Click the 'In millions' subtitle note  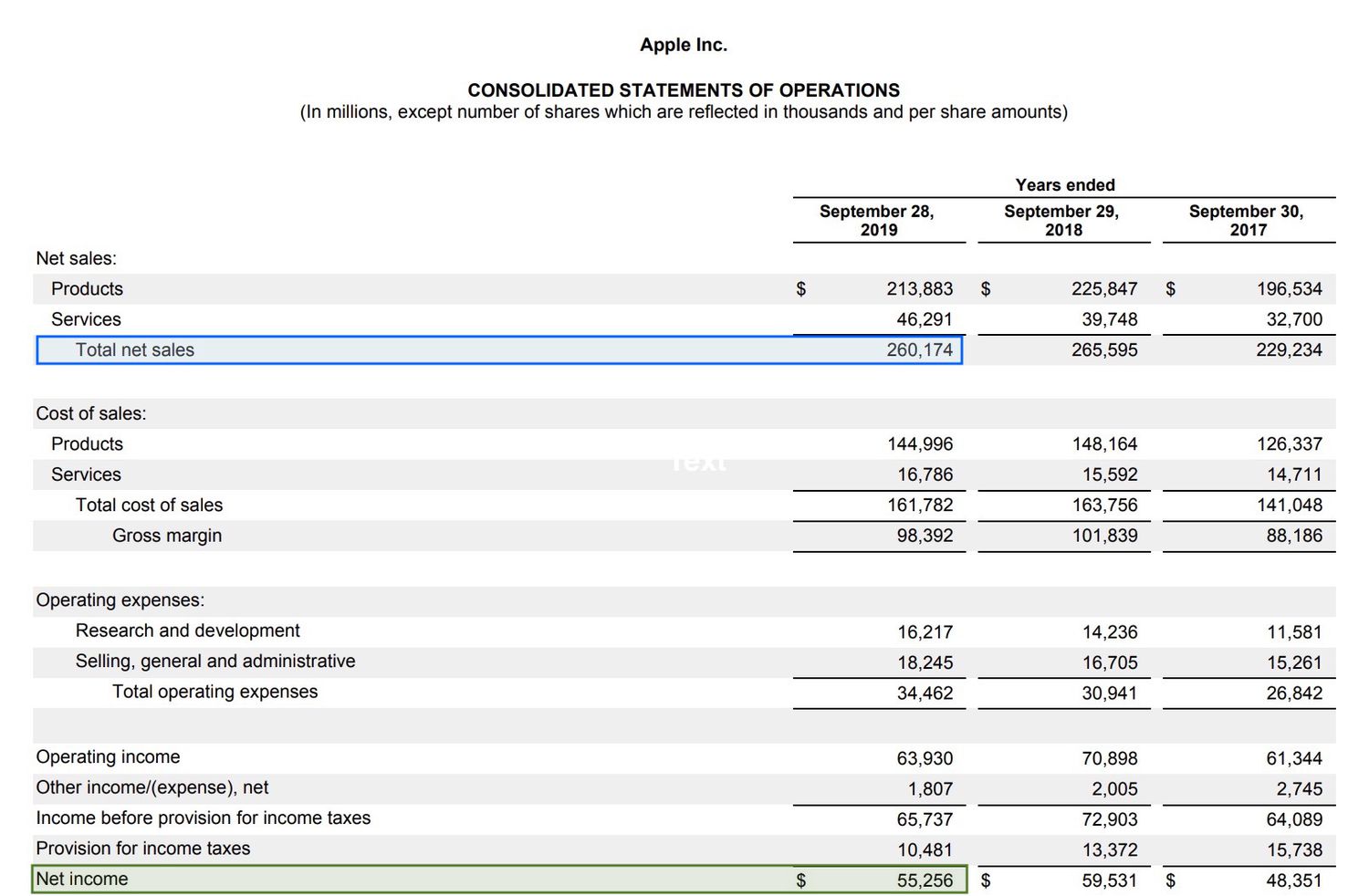(x=684, y=112)
